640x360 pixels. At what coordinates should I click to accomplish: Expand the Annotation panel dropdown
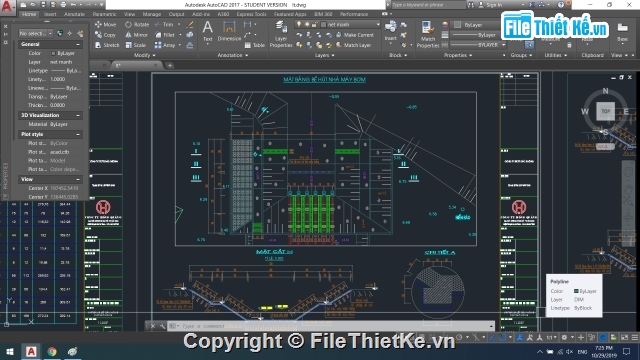tap(233, 55)
